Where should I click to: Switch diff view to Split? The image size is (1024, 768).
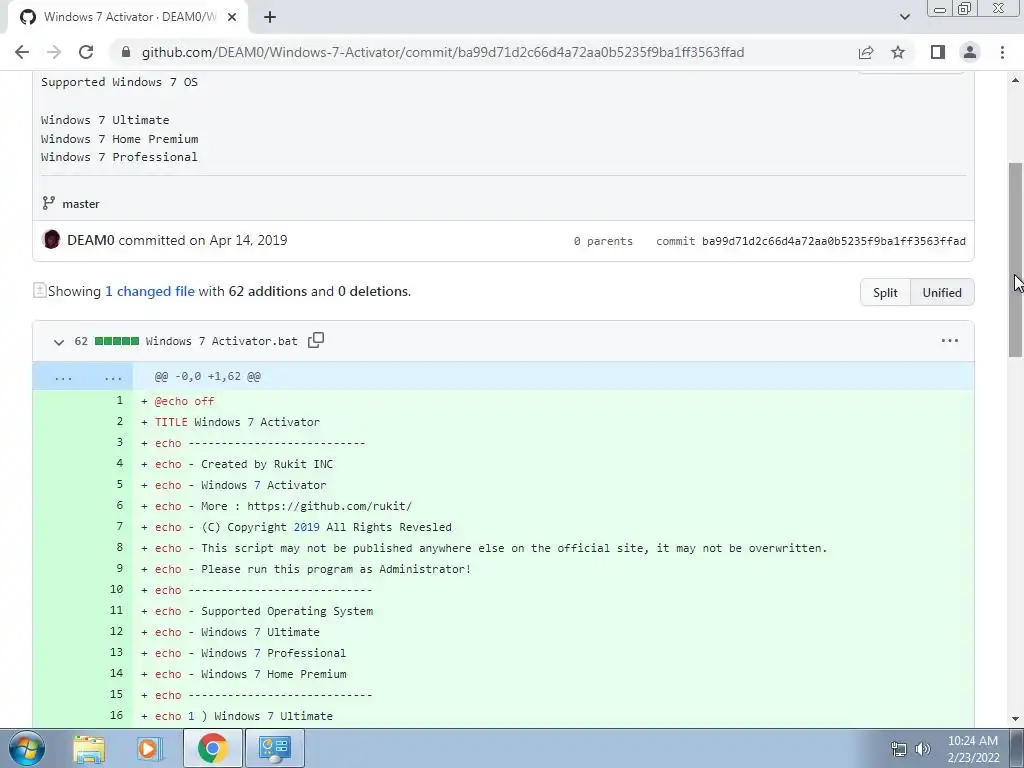[885, 293]
